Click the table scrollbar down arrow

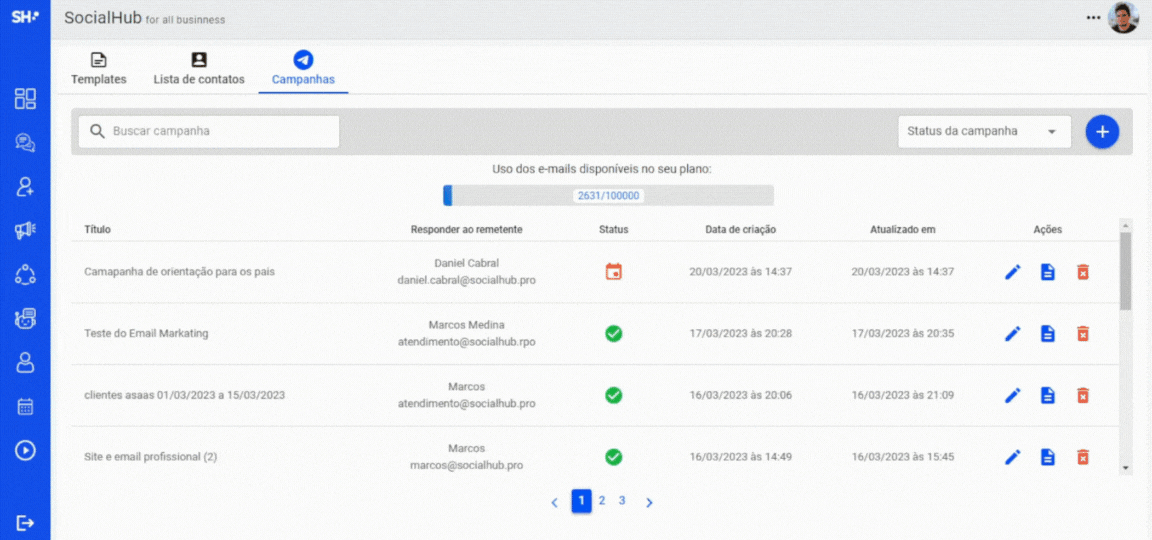coord(1126,468)
